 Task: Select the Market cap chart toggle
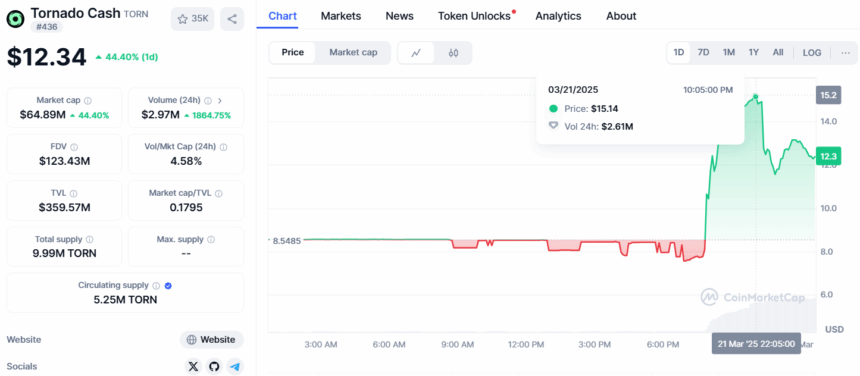(x=353, y=53)
